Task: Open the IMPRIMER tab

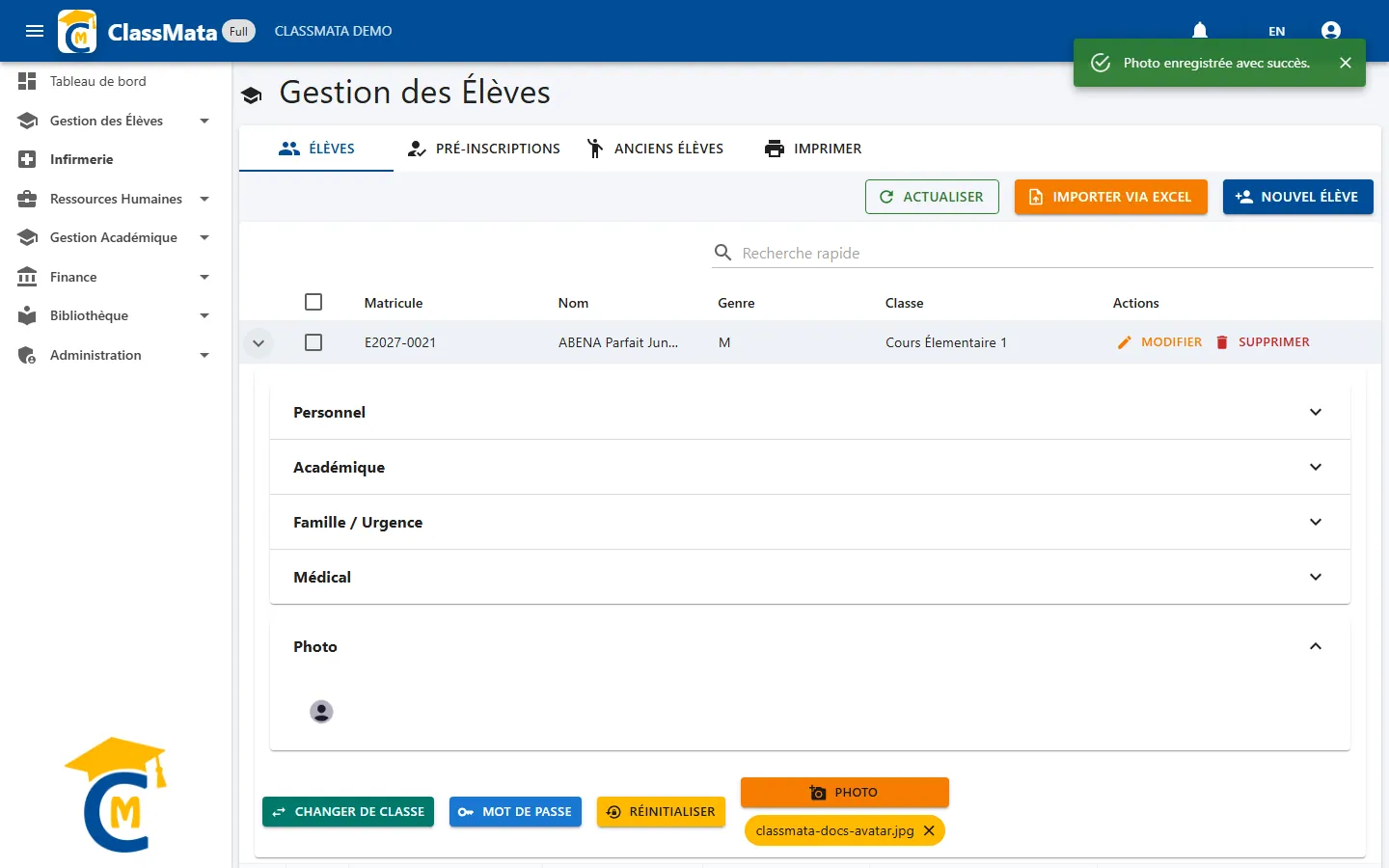Action: (x=813, y=149)
